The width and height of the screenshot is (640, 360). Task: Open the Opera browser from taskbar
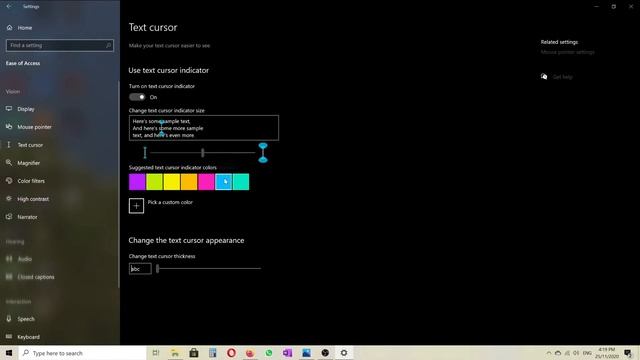click(231, 353)
